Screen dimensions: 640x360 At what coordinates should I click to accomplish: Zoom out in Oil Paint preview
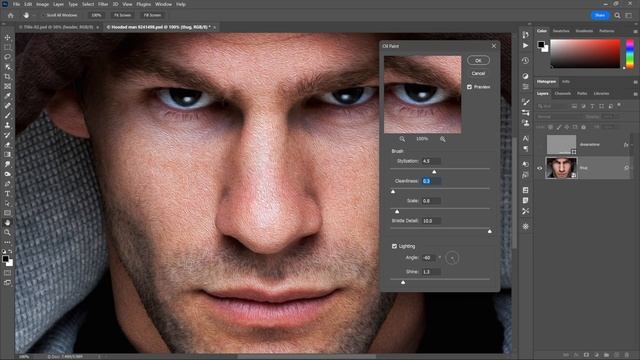click(402, 139)
